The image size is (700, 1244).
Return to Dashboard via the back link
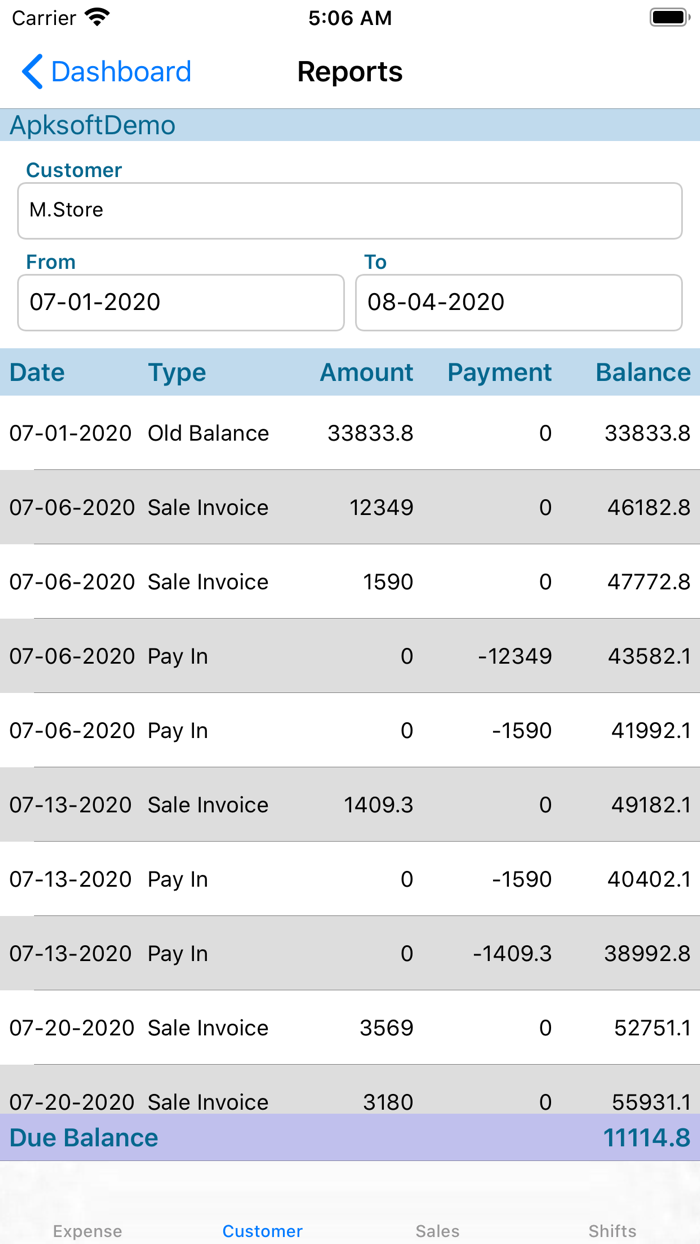click(120, 71)
